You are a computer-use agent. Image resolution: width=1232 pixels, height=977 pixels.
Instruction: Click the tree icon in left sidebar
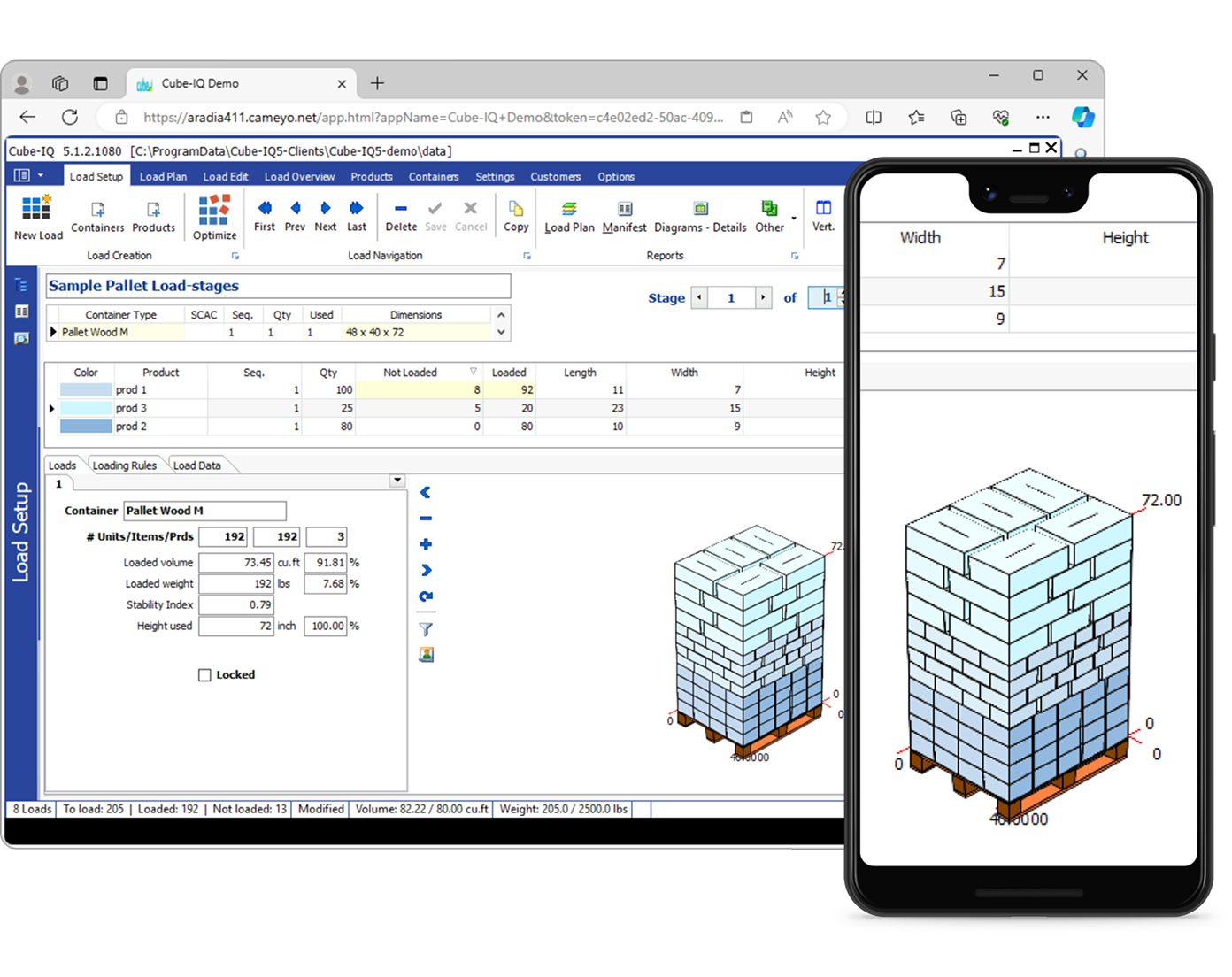[x=21, y=285]
